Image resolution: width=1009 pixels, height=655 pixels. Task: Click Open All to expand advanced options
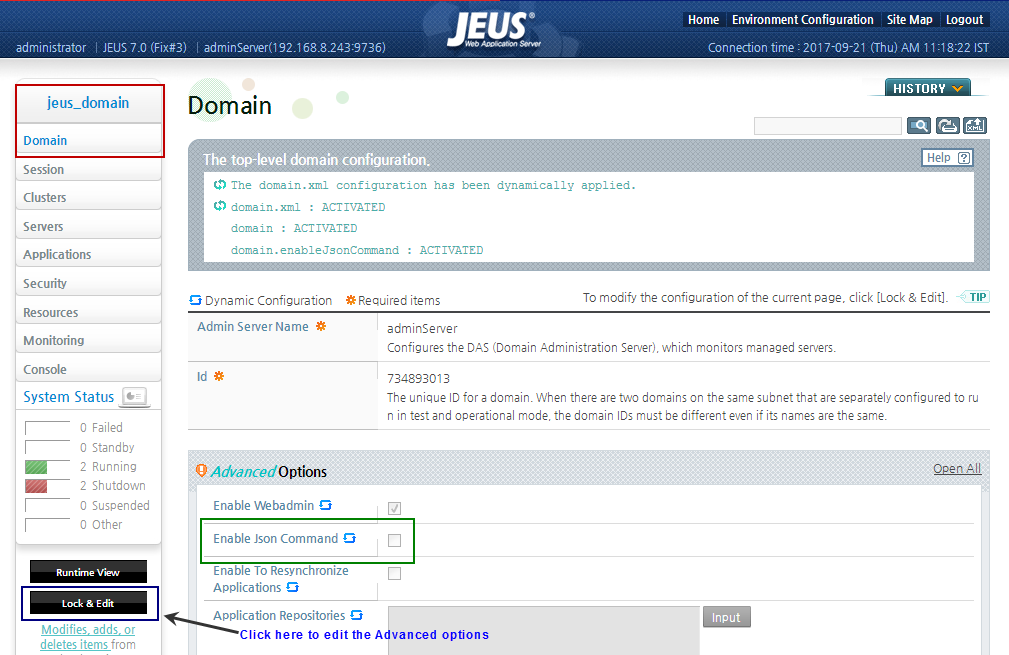[x=957, y=468]
